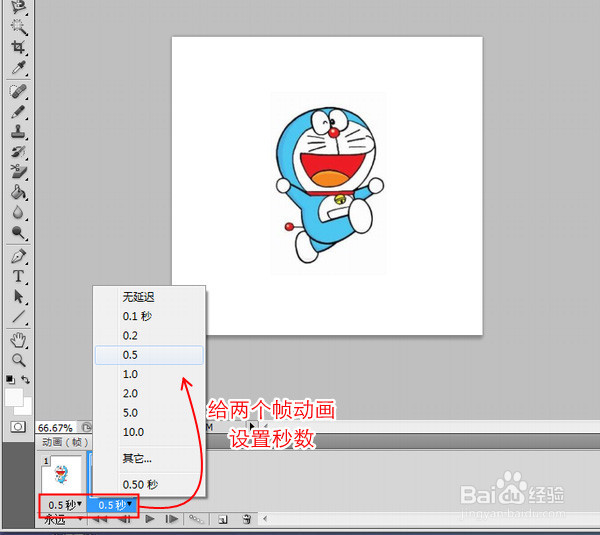Open the 永远 looping options dropdown
This screenshot has height=535, width=600.
point(62,520)
